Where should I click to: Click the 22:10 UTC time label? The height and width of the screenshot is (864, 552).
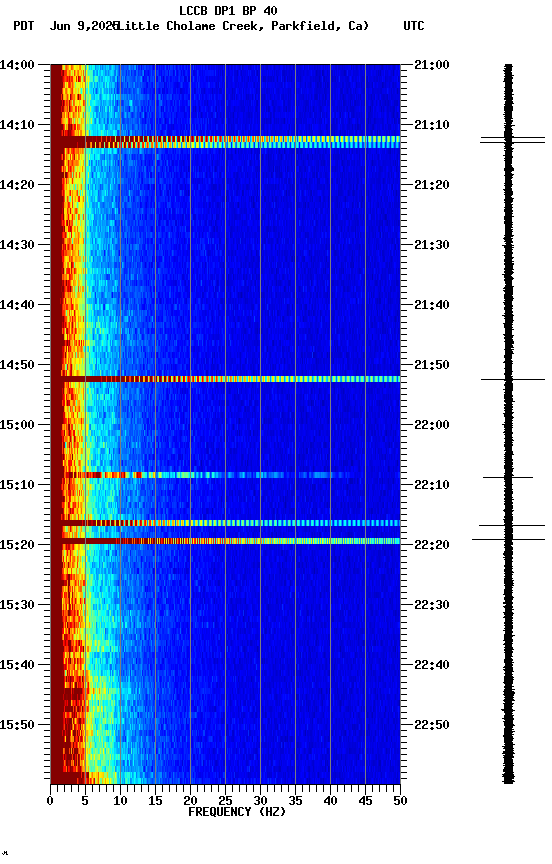(432, 485)
